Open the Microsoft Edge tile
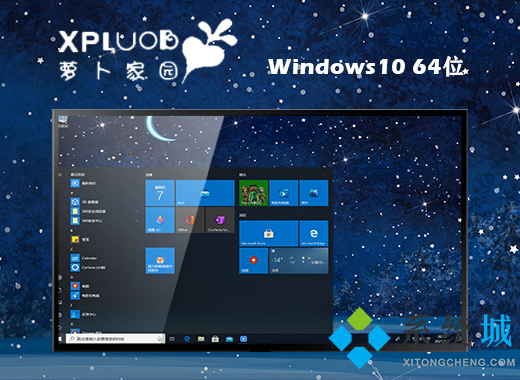520x380 pixels. coord(314,233)
